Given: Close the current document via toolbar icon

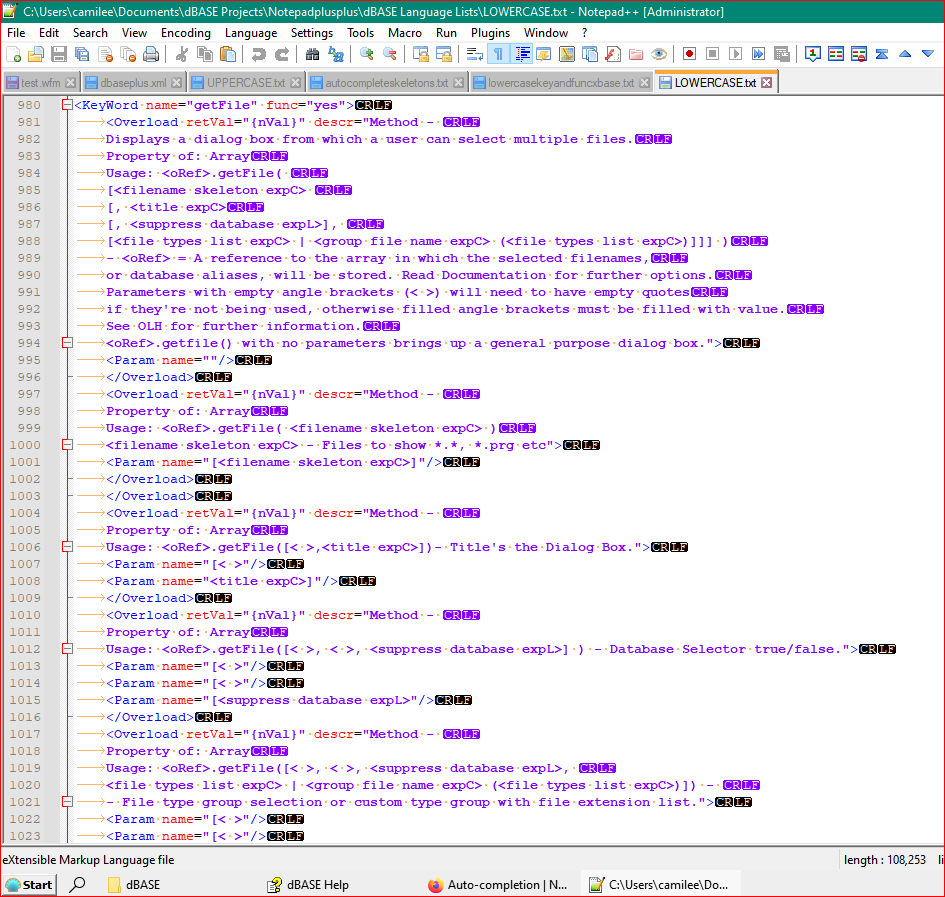Looking at the screenshot, I should click(x=105, y=55).
